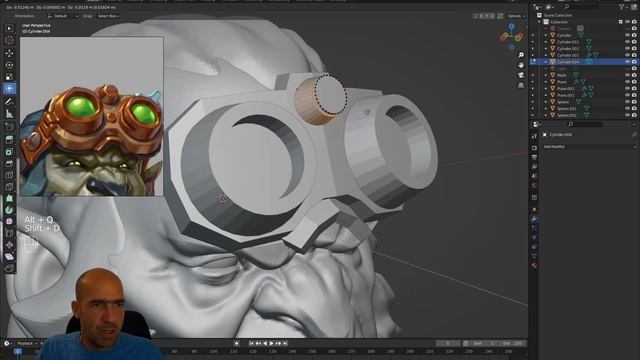Screen dimensions: 640x360
Task: Select the Annotate tool
Action: tap(9, 101)
